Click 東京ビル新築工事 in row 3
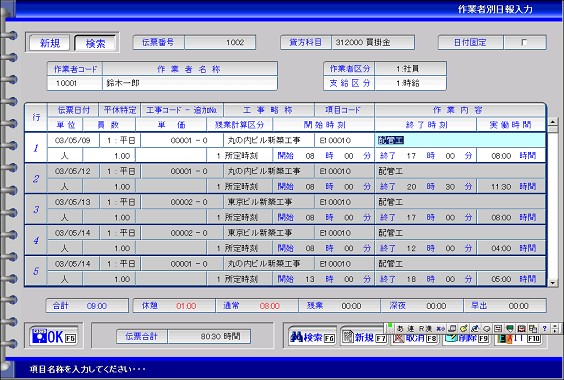This screenshot has height=380, width=564. [x=269, y=202]
